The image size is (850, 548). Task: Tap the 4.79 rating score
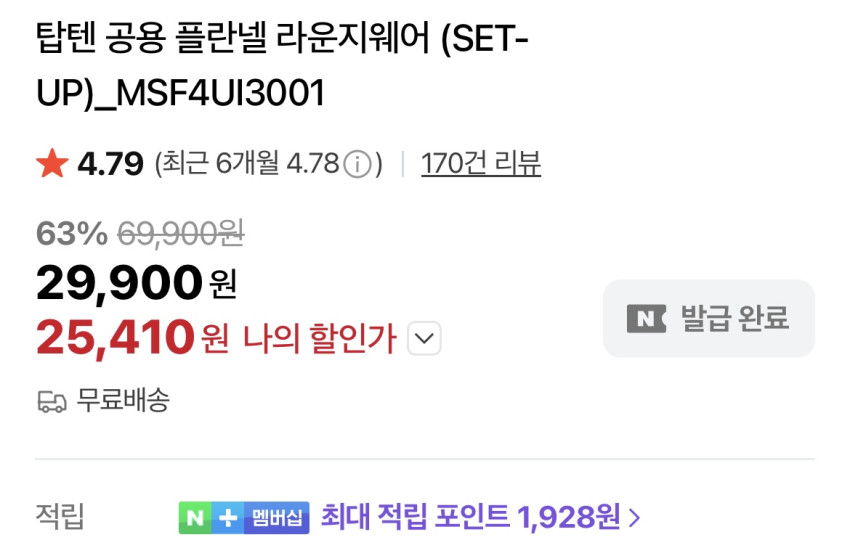point(110,163)
